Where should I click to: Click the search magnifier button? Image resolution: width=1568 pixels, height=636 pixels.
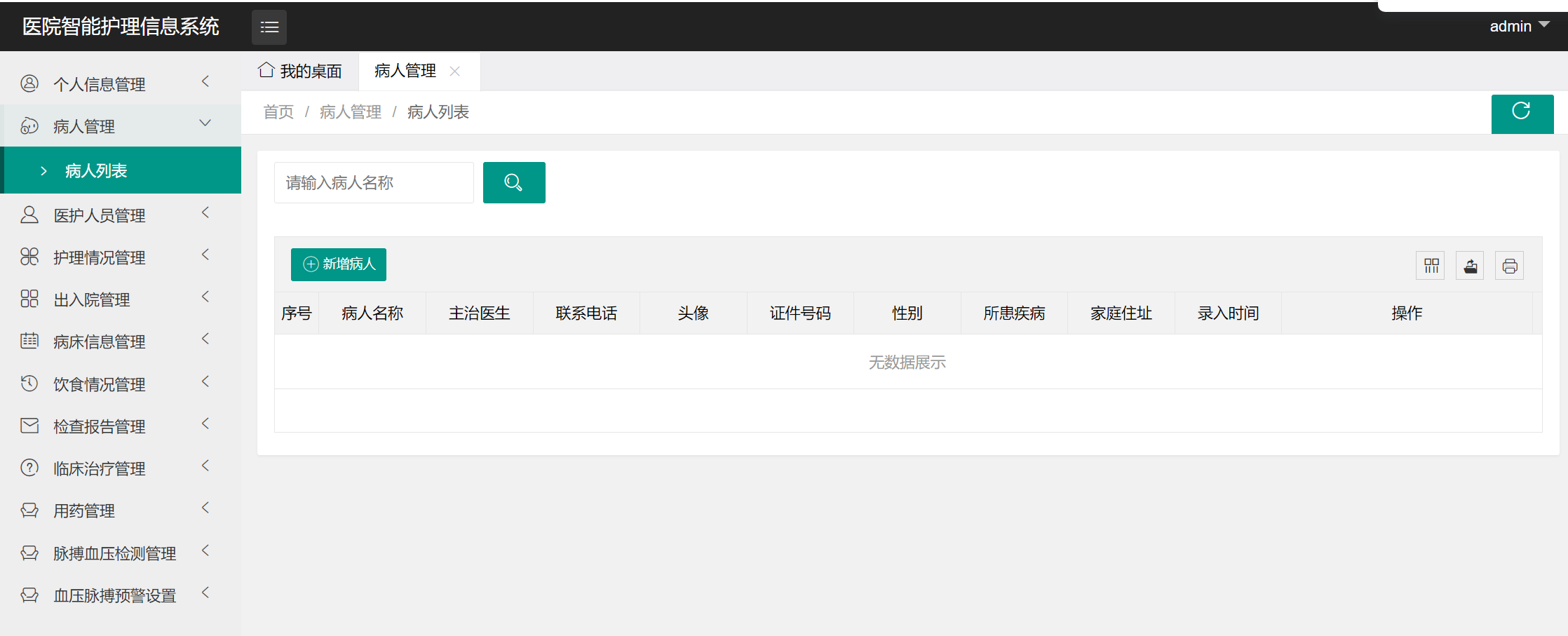pyautogui.click(x=514, y=182)
